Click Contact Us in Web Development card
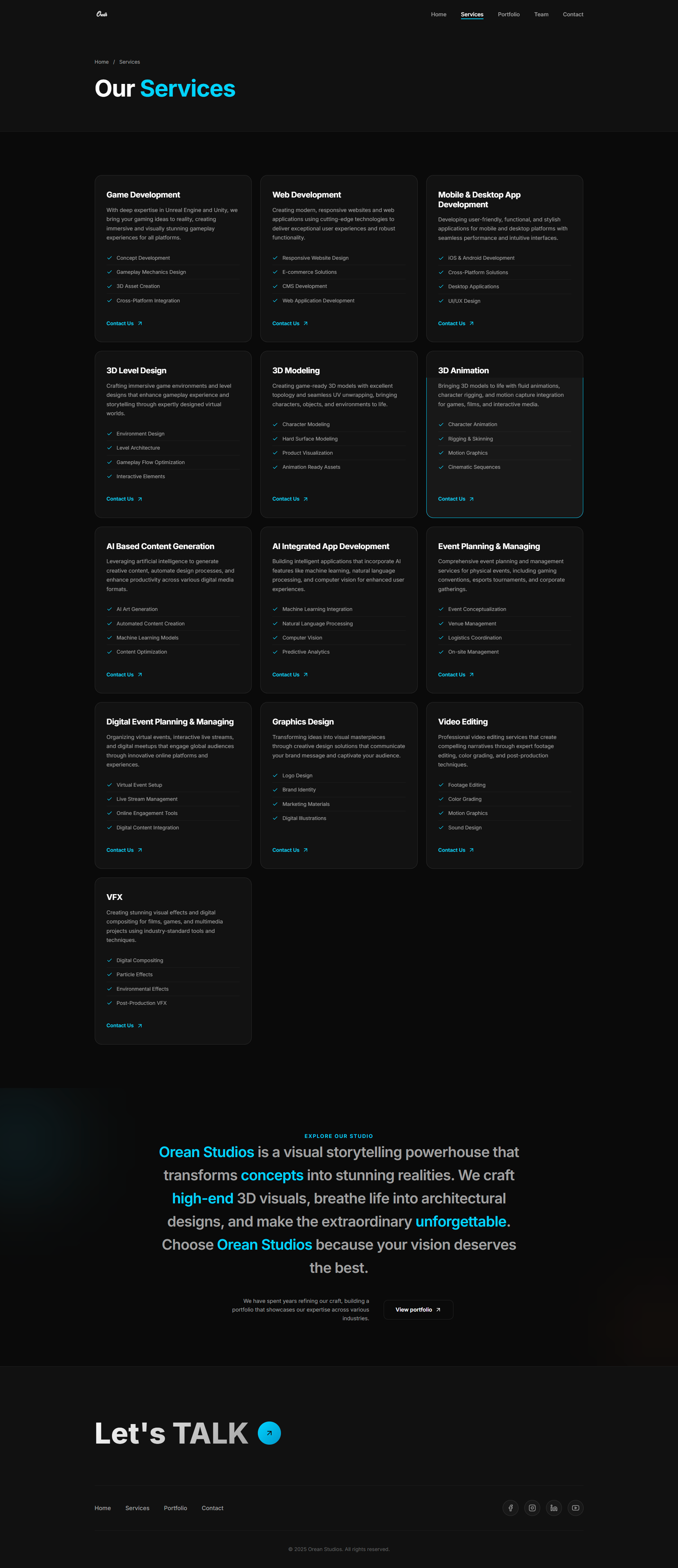The width and height of the screenshot is (678, 1568). 290,324
